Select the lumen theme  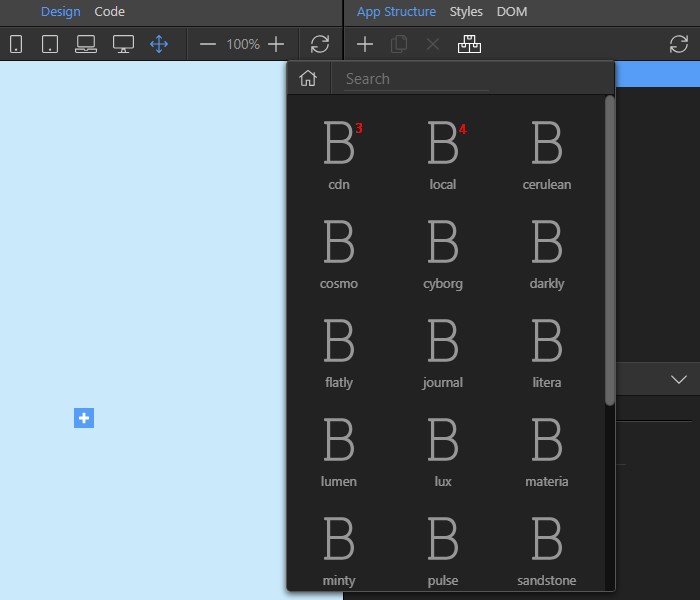pyautogui.click(x=339, y=452)
